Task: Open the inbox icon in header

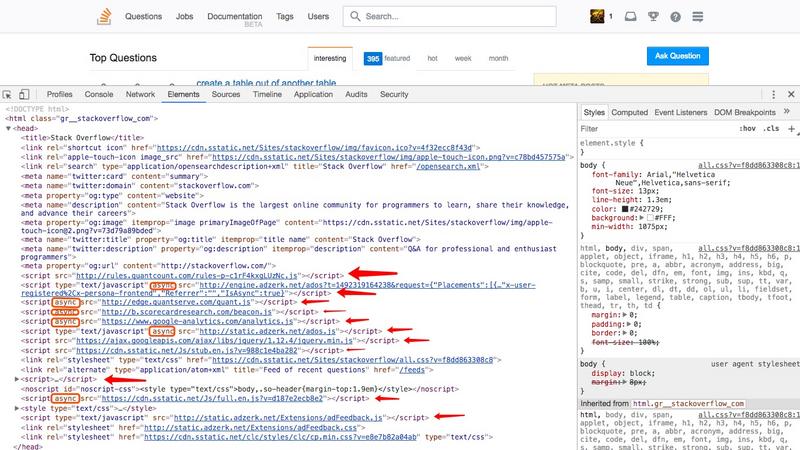Action: (631, 16)
